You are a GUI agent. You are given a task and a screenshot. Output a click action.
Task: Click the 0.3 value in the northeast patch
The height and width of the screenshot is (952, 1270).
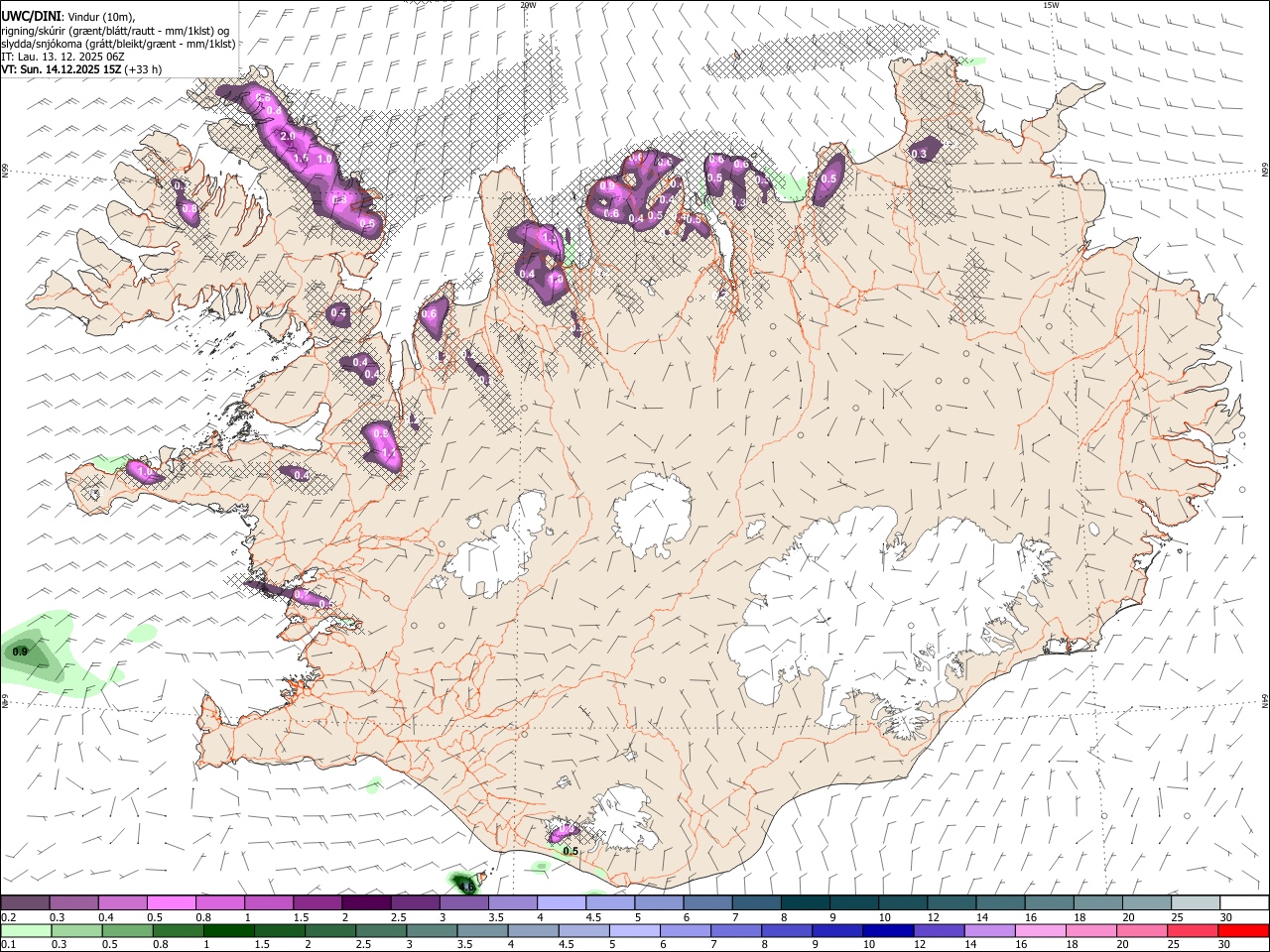pyautogui.click(x=919, y=154)
